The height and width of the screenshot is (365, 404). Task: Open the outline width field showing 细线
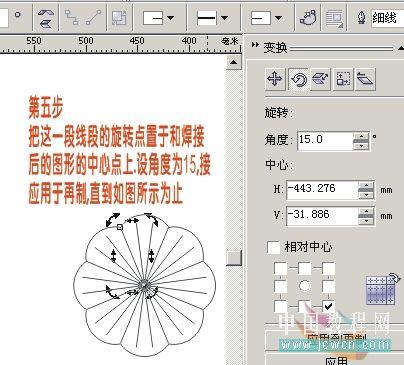pos(387,18)
